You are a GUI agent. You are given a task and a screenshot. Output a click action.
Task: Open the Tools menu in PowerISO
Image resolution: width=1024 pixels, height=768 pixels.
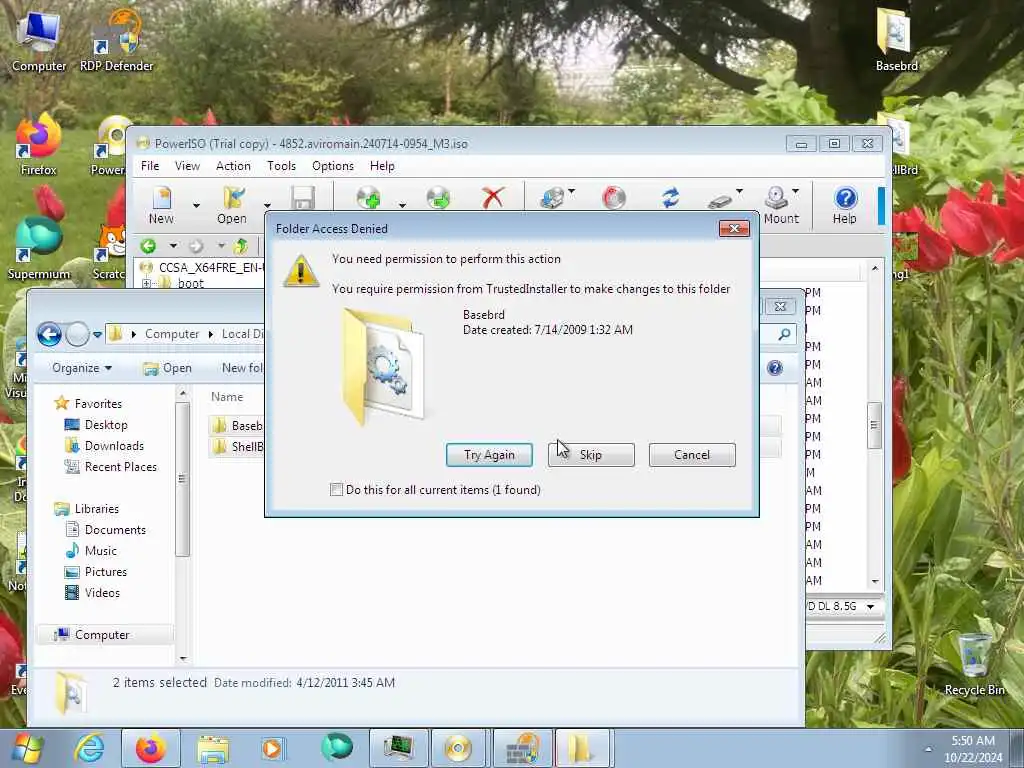click(281, 166)
